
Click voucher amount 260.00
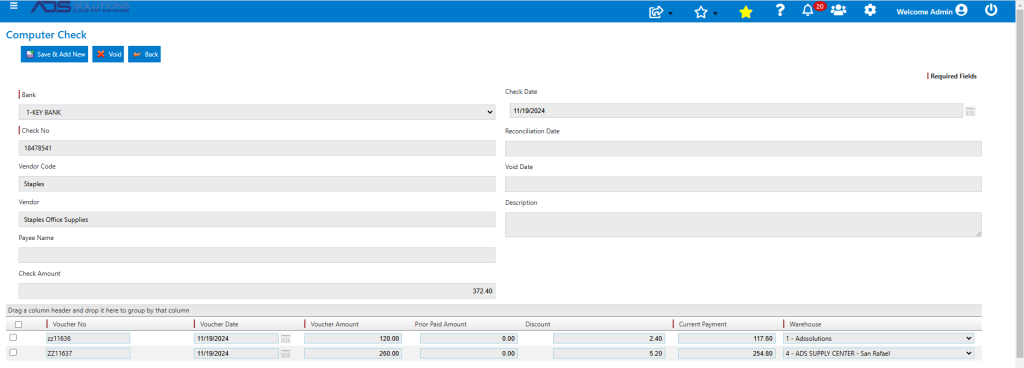point(353,354)
